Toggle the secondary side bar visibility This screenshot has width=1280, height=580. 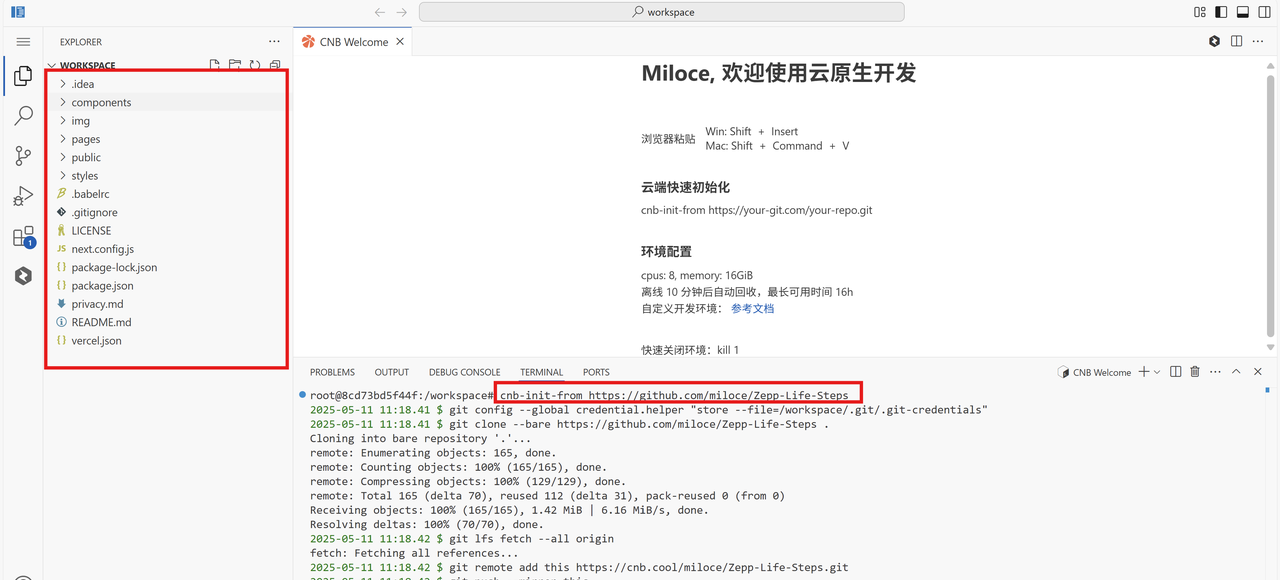pos(1265,12)
